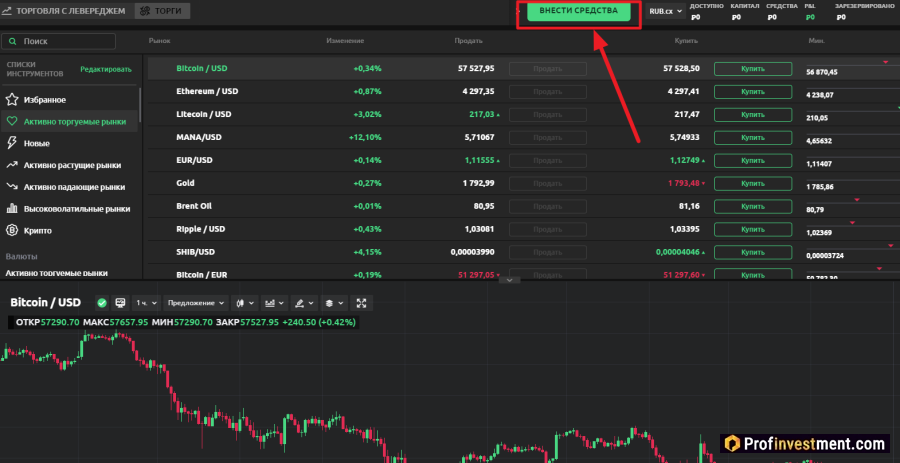Viewport: 900px width, 463px height.
Task: Select the EUR/USD market name
Action: point(195,161)
